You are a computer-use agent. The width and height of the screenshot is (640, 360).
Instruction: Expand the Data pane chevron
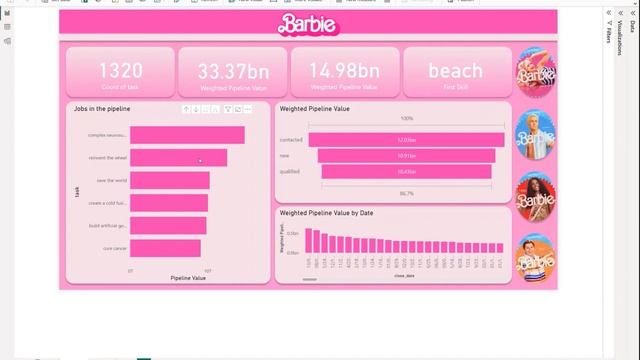(x=633, y=13)
